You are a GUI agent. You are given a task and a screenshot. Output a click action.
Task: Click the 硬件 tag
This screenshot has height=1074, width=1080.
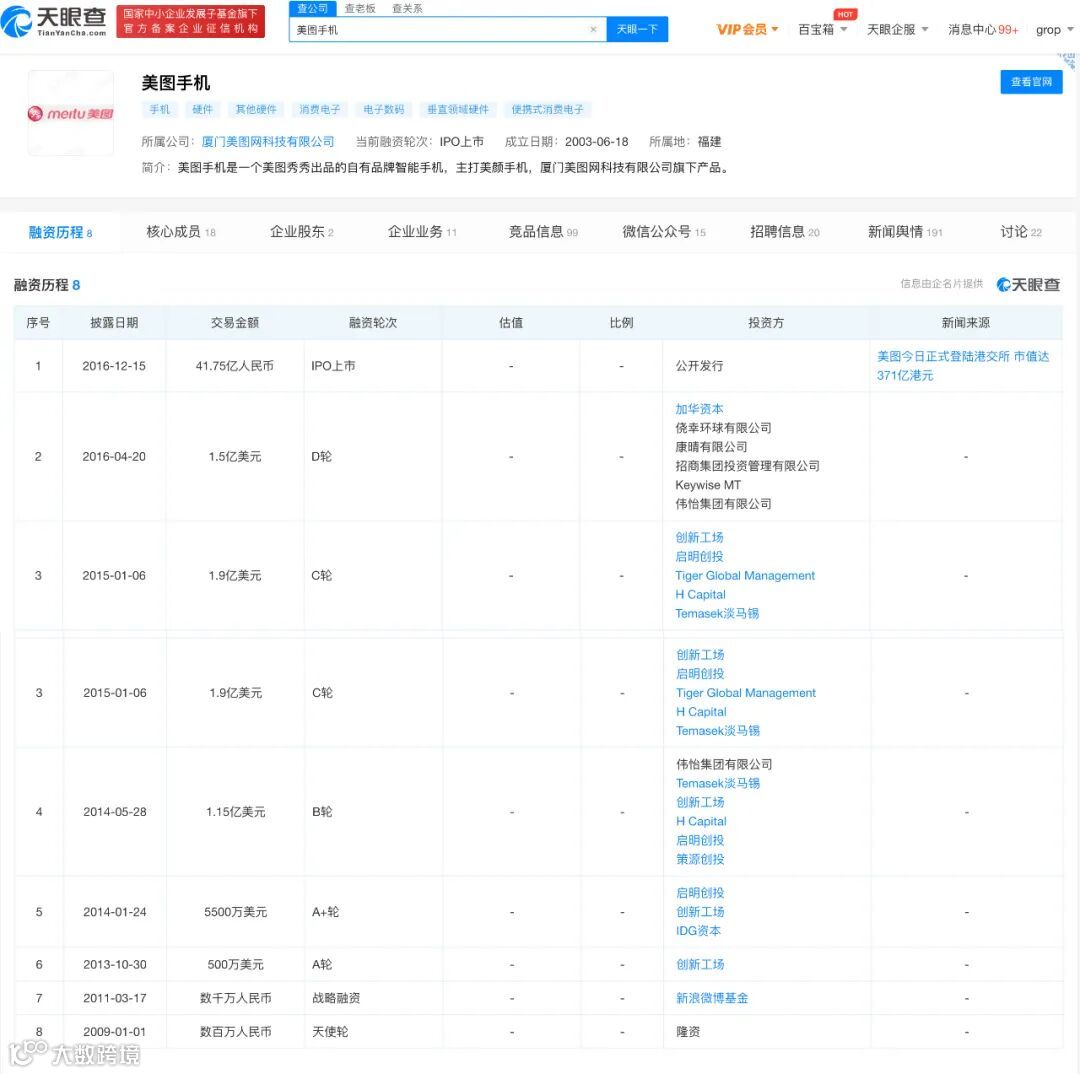click(x=202, y=110)
